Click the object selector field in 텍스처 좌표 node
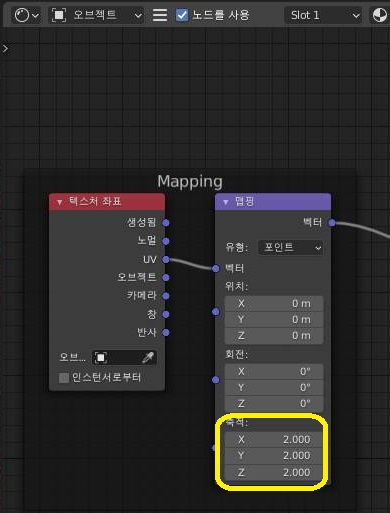Image resolution: width=390 pixels, height=513 pixels. coord(124,358)
